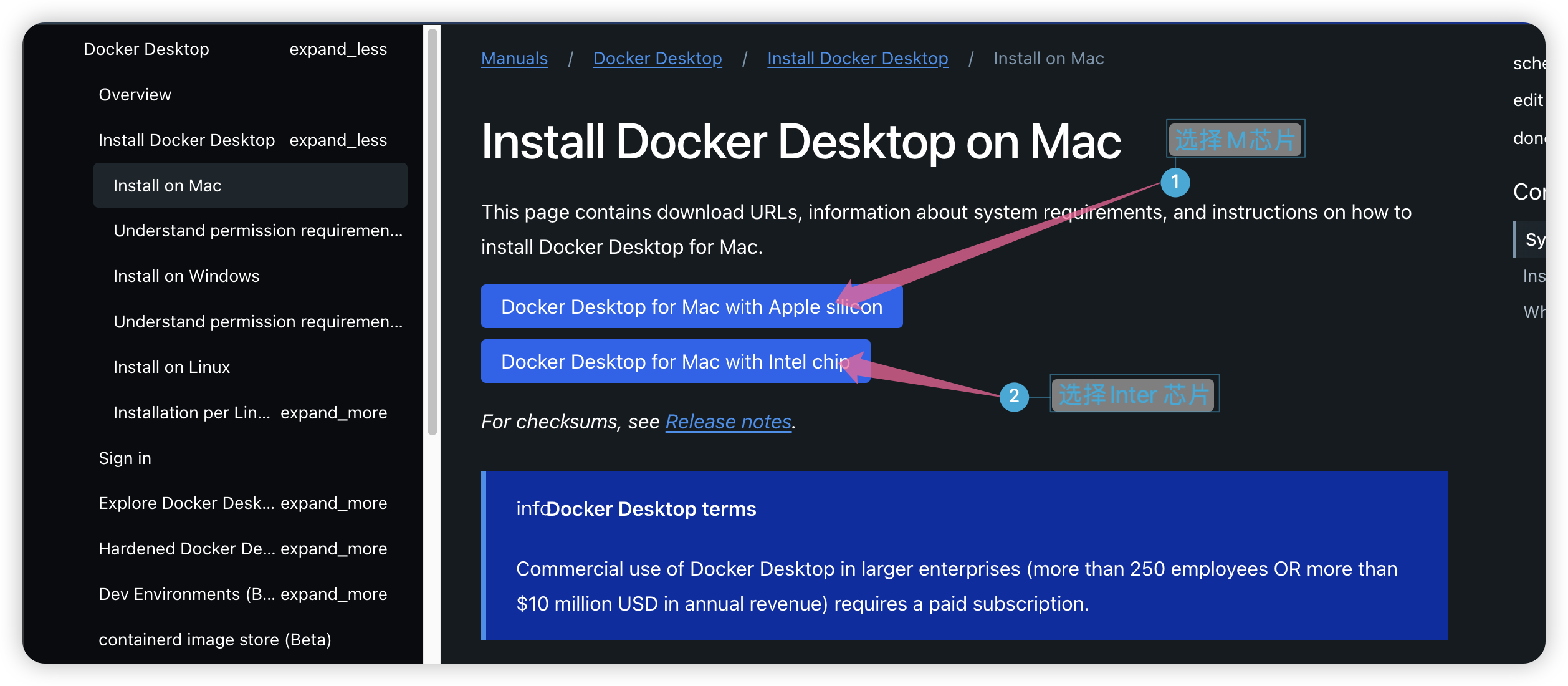Open the Release notes link
The height and width of the screenshot is (686, 1568).
click(x=728, y=422)
